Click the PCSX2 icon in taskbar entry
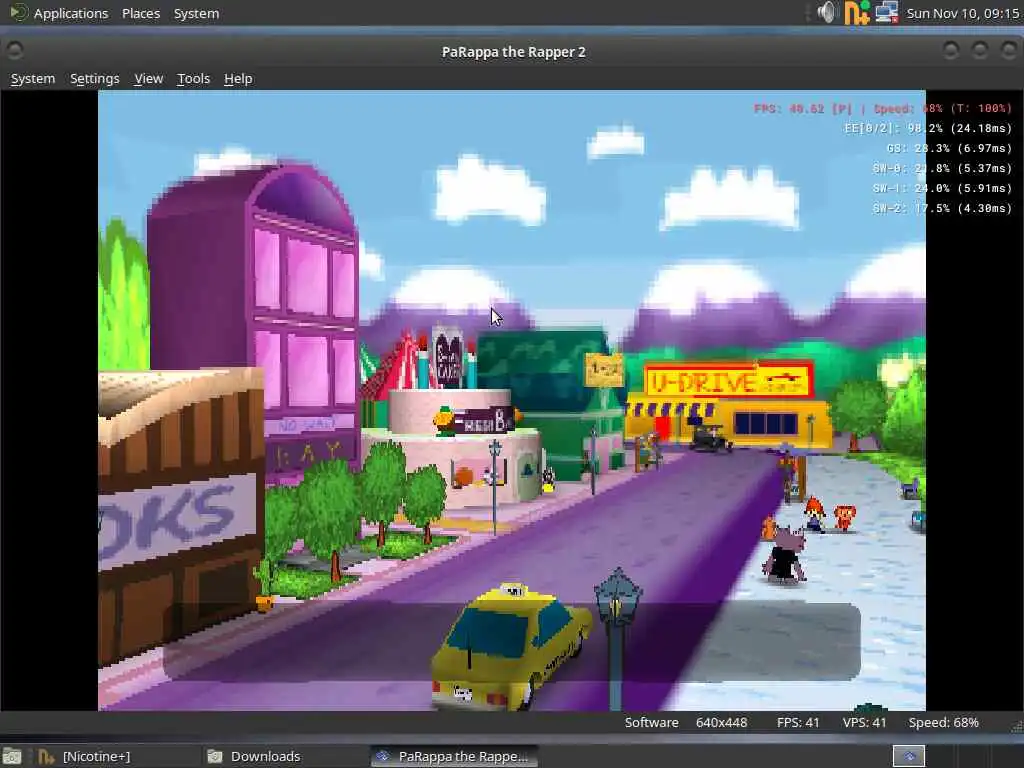 tap(383, 756)
